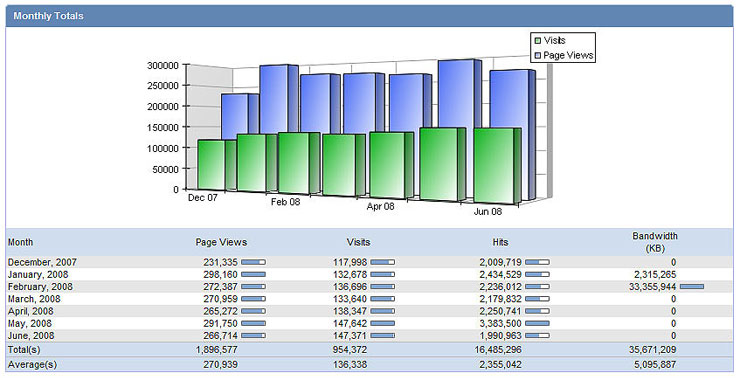
Task: Click the Feb 08 chart axis label
Action: coord(286,202)
